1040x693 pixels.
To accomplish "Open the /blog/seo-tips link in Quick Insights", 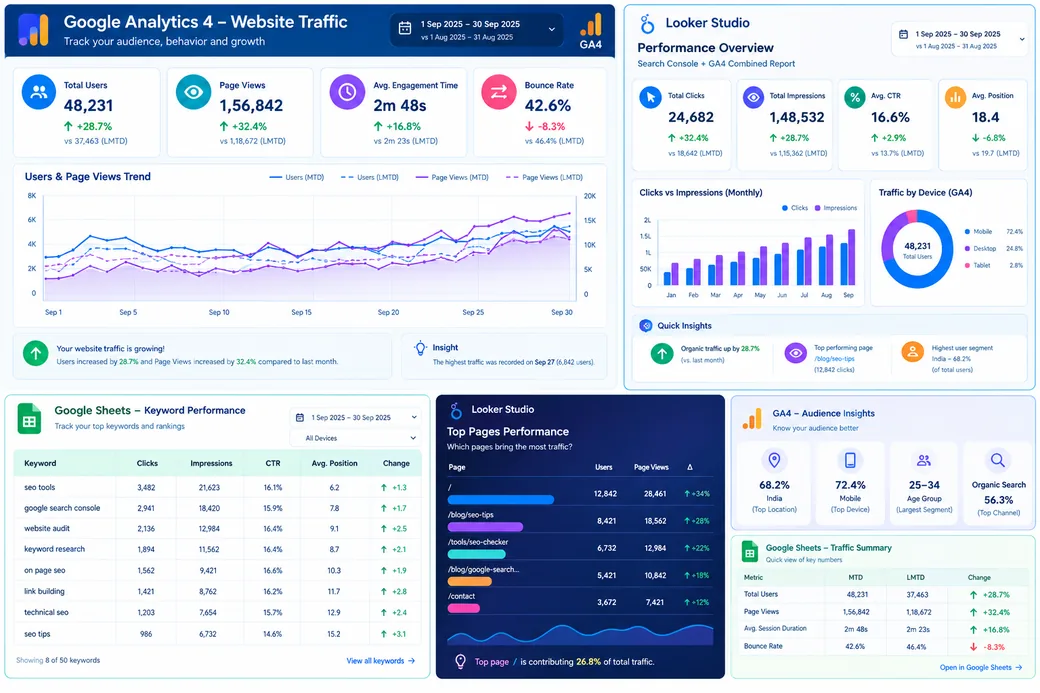I will (x=834, y=359).
